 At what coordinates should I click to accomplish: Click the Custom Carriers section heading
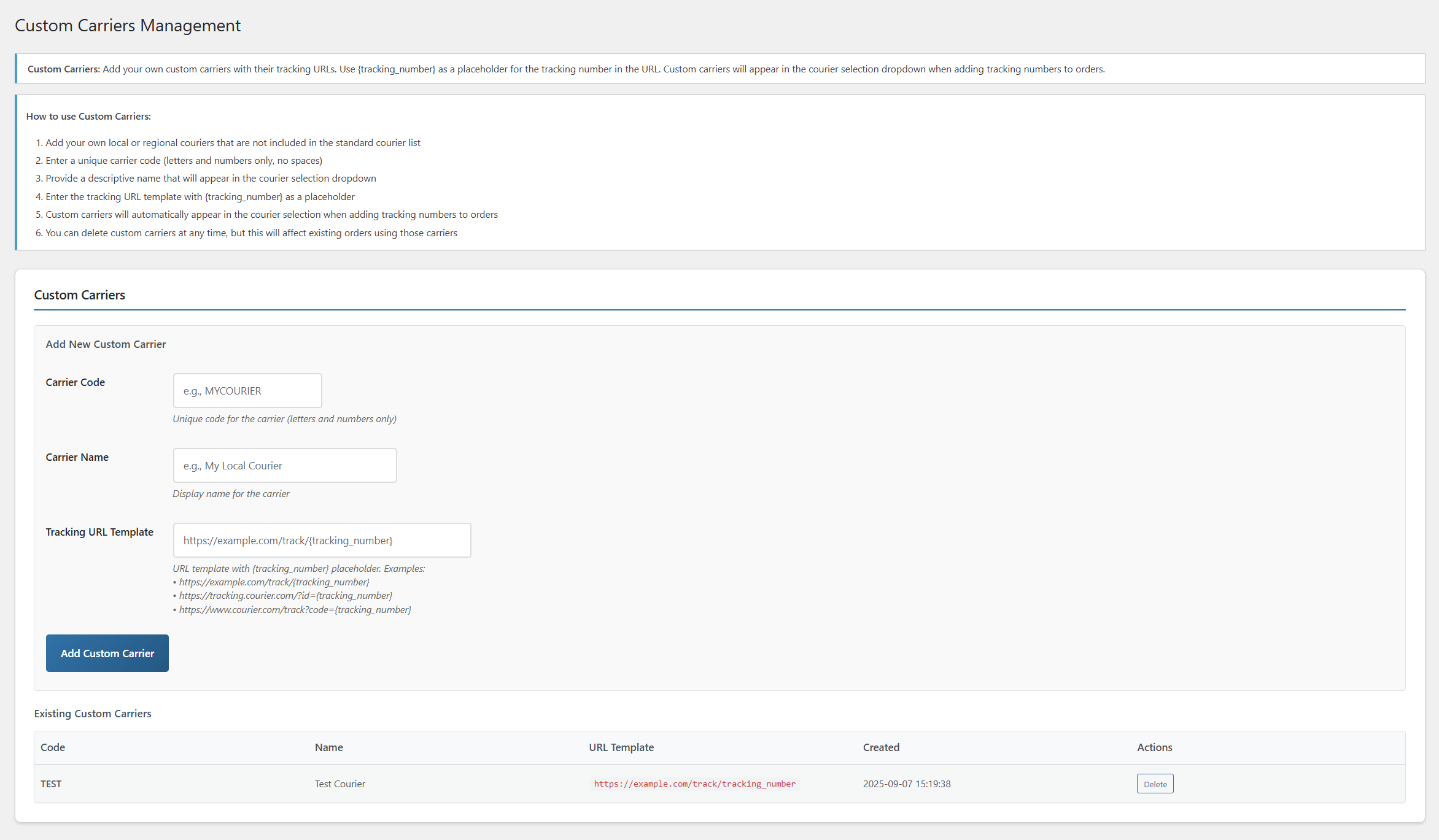point(80,295)
